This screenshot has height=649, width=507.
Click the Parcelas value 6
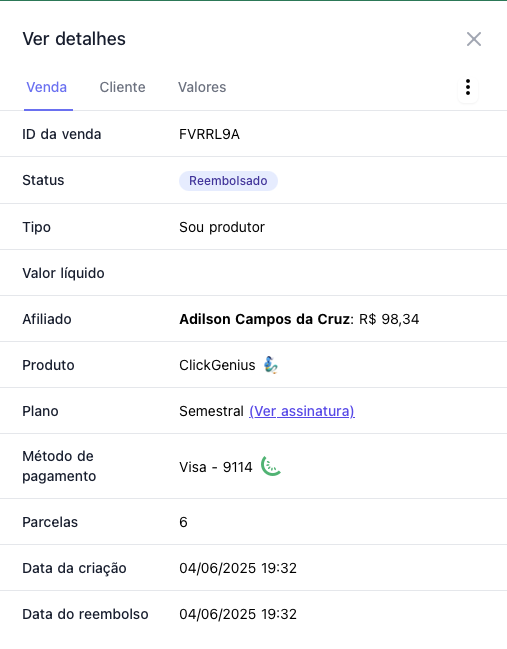click(183, 522)
